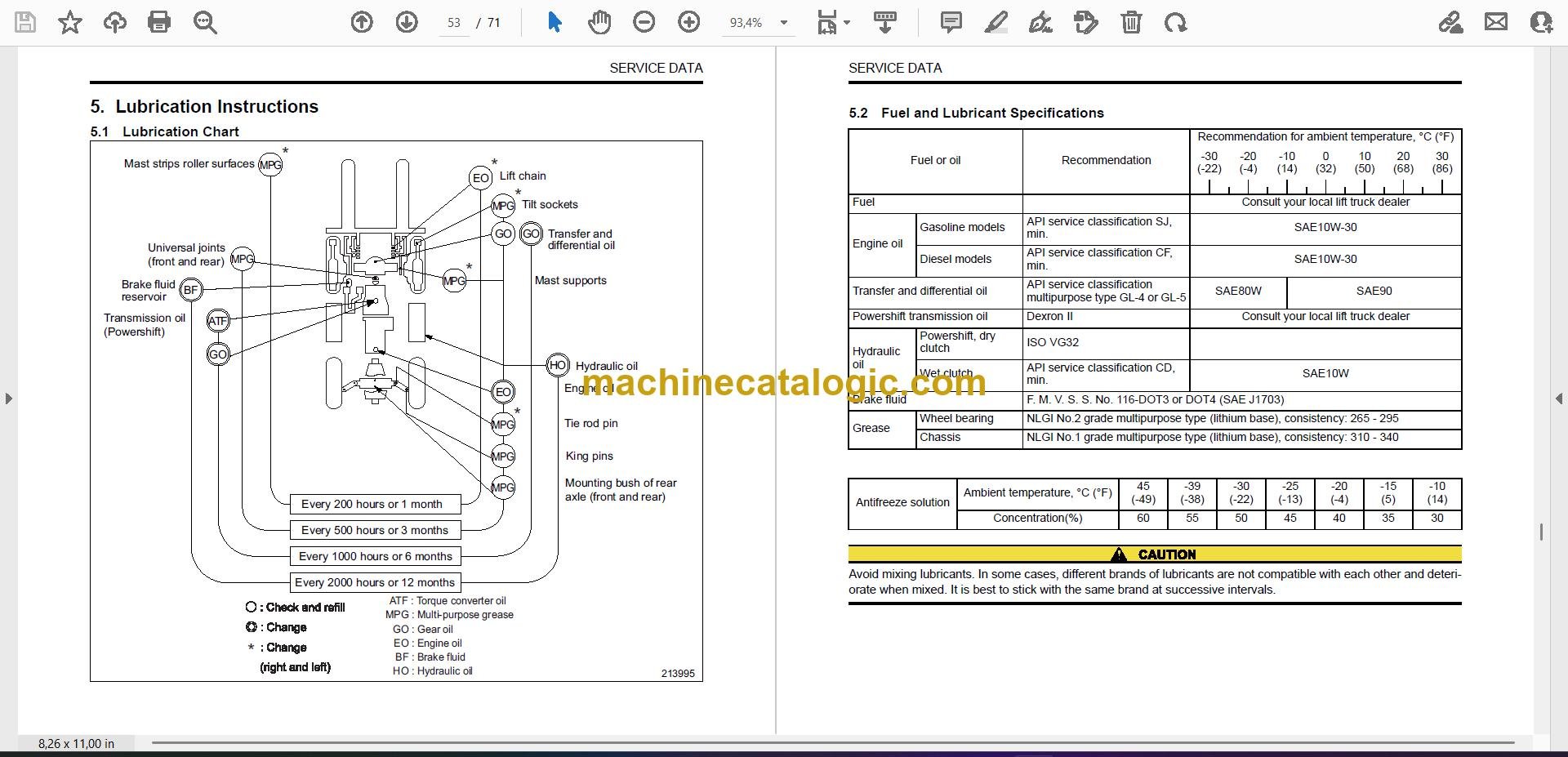The image size is (1568, 757).
Task: Click the stamp tool icon
Action: click(x=1086, y=23)
